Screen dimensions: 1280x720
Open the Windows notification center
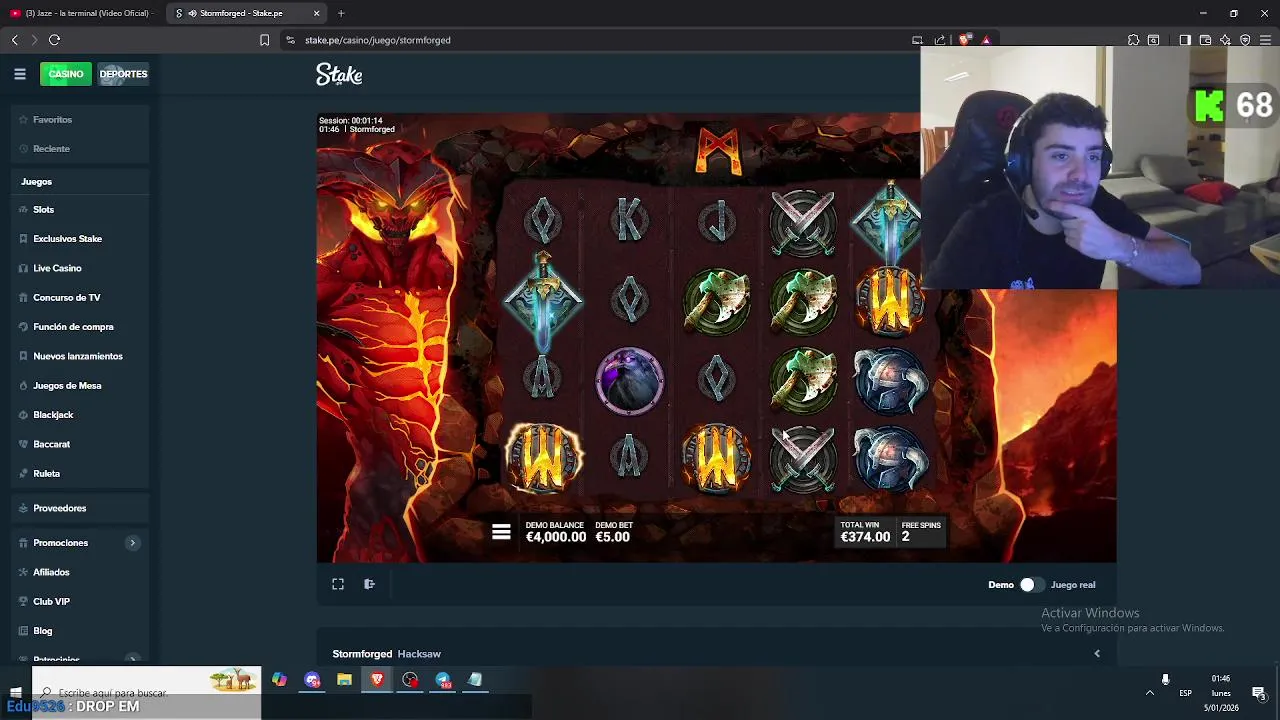[1259, 692]
